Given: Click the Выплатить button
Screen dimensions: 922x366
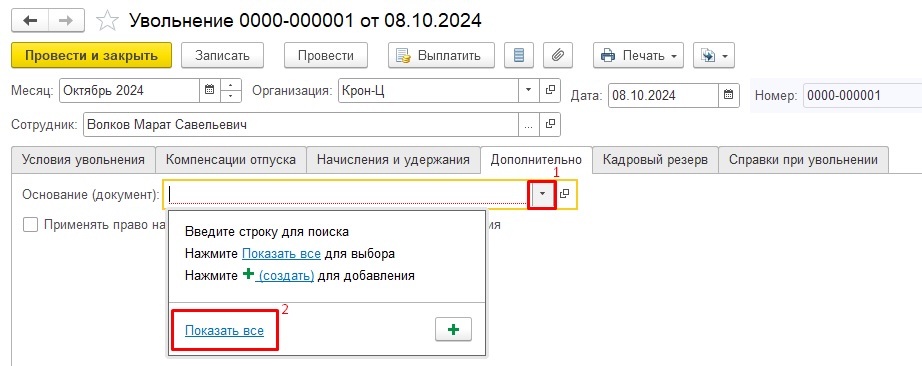Looking at the screenshot, I should [x=441, y=55].
